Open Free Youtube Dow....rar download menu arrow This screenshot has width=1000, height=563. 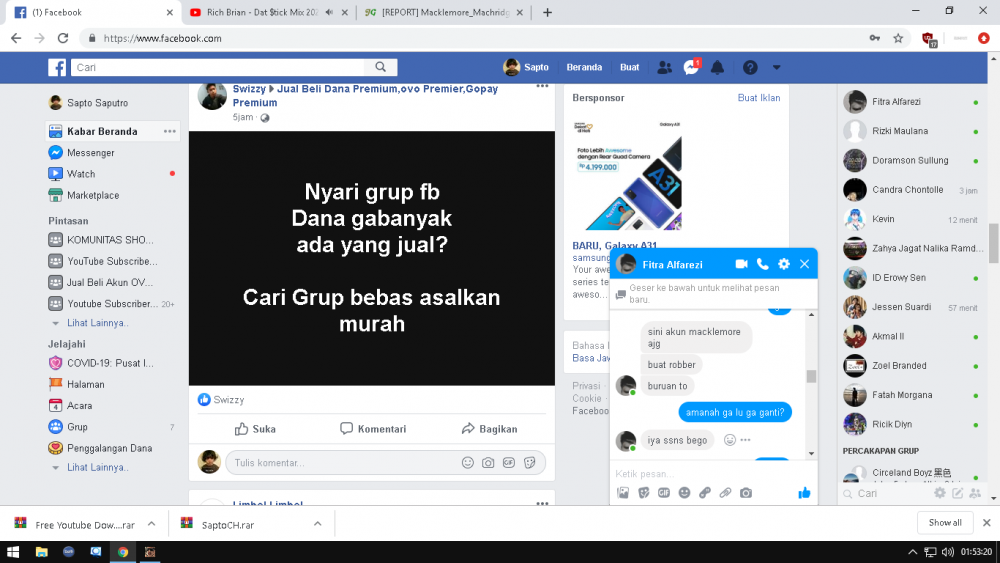151,524
